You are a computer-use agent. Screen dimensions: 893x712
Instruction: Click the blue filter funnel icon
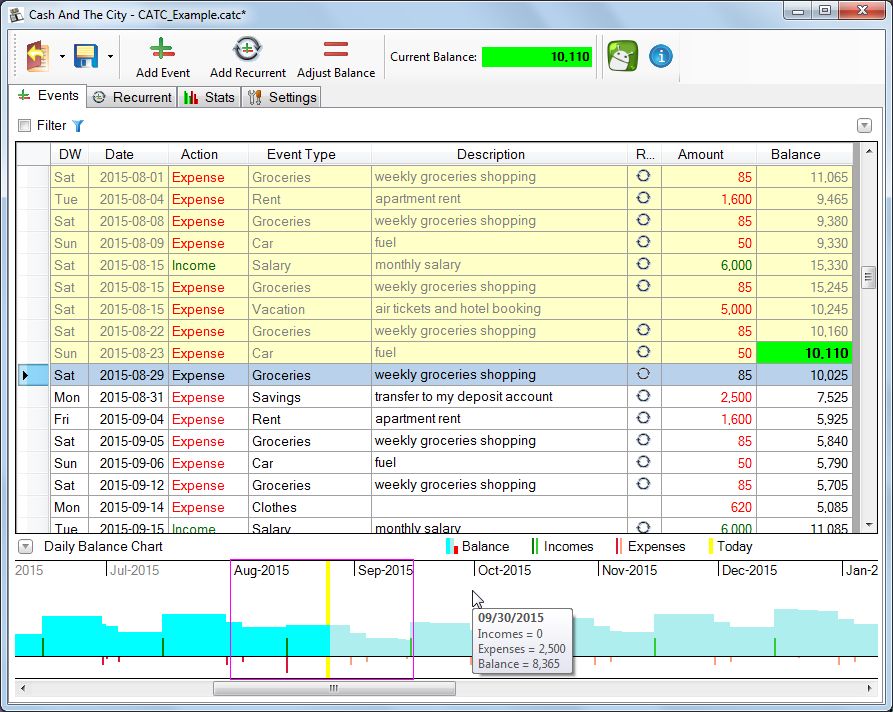(x=78, y=125)
